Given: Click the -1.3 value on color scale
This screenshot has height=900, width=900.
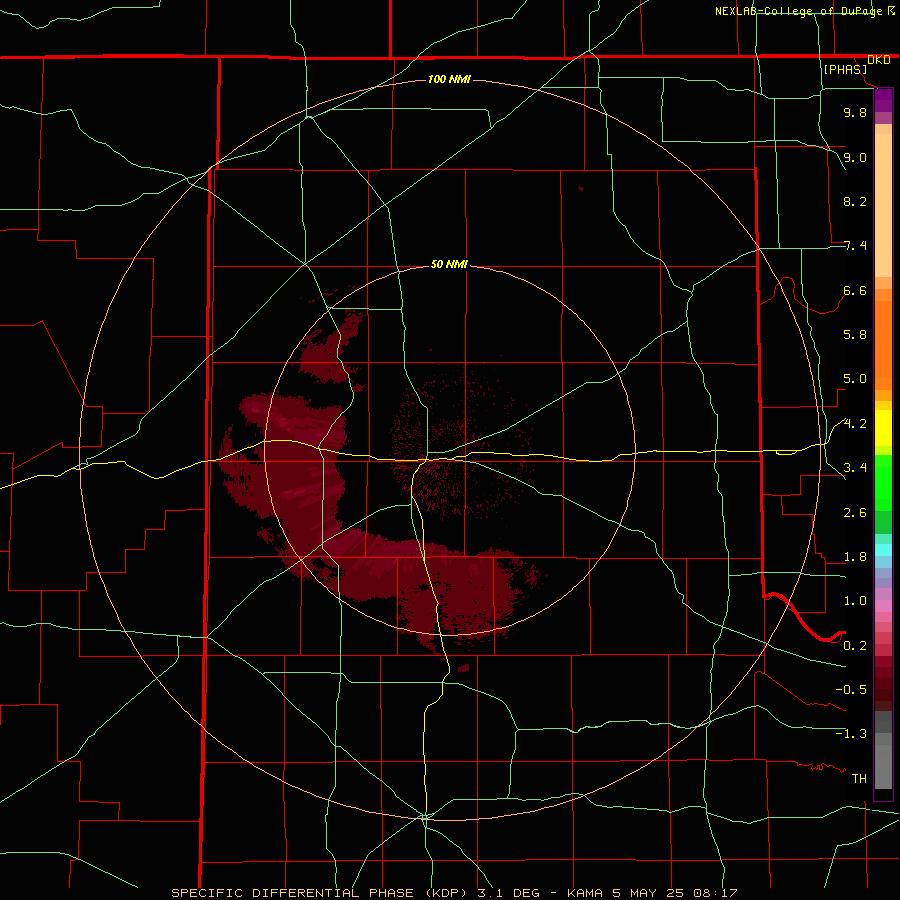Looking at the screenshot, I should pos(851,734).
